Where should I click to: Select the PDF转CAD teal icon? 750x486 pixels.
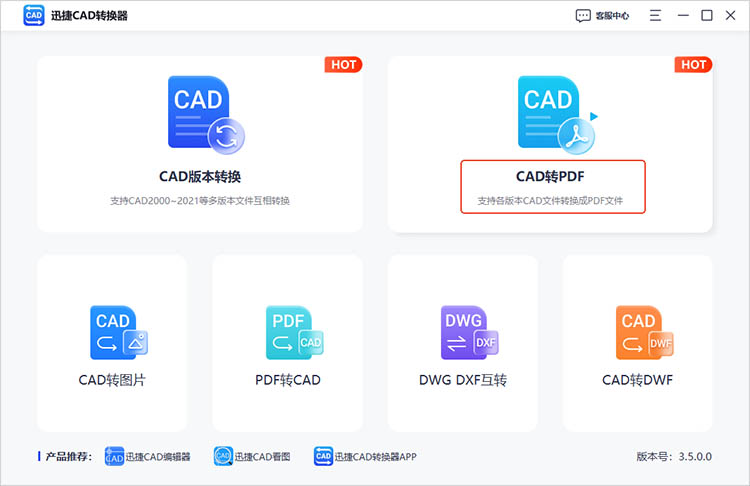[x=294, y=332]
